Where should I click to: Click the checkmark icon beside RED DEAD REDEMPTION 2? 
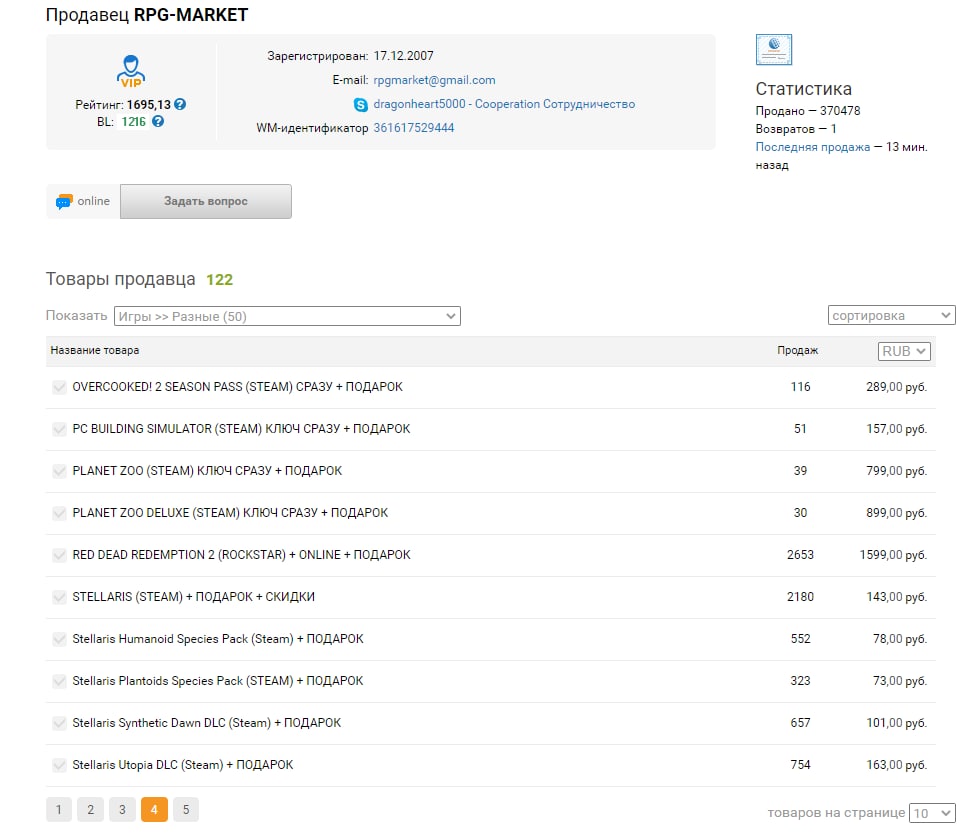(x=59, y=555)
